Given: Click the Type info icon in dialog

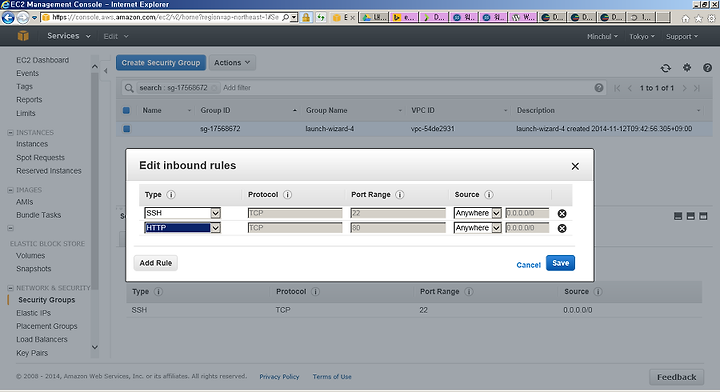Looking at the screenshot, I should [171, 195].
